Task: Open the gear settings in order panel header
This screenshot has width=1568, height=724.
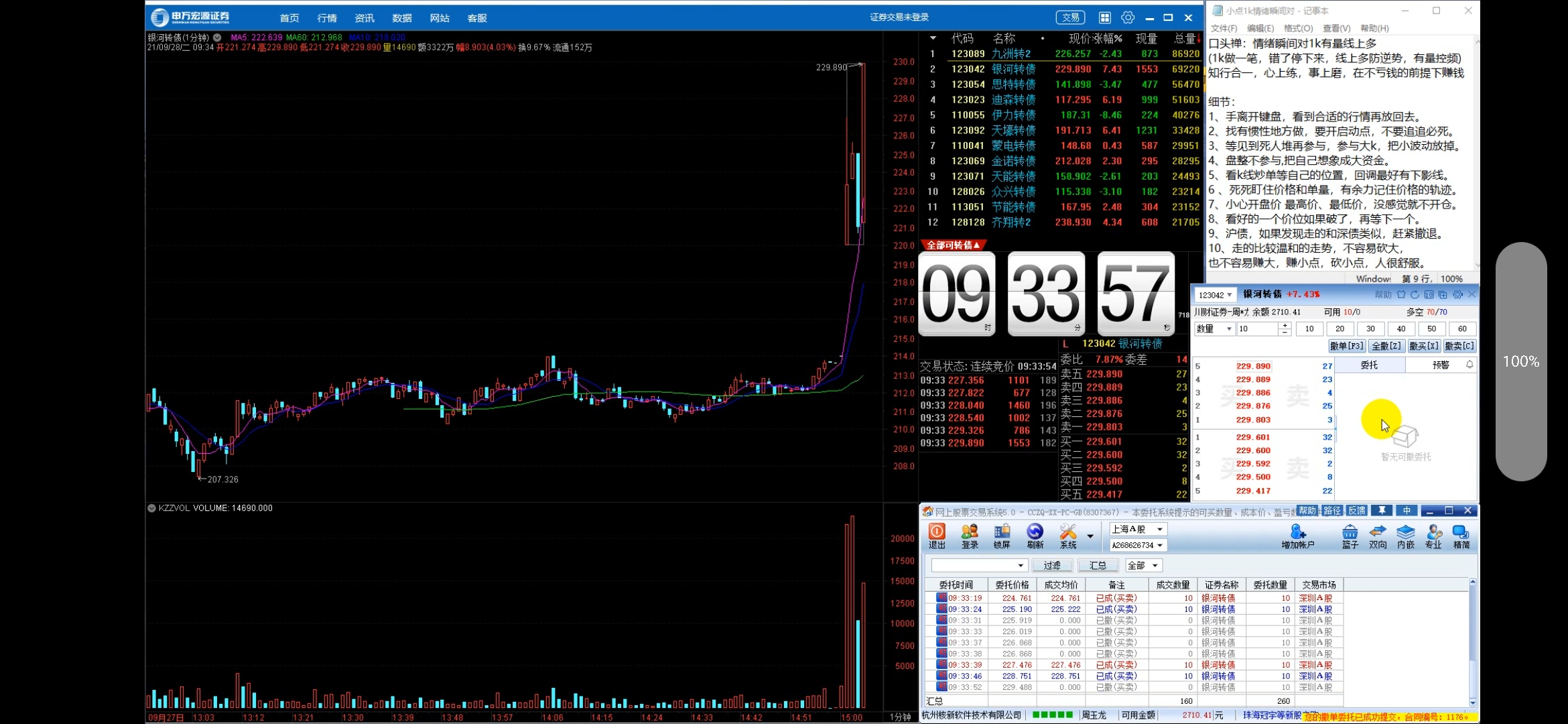Action: pos(1457,294)
